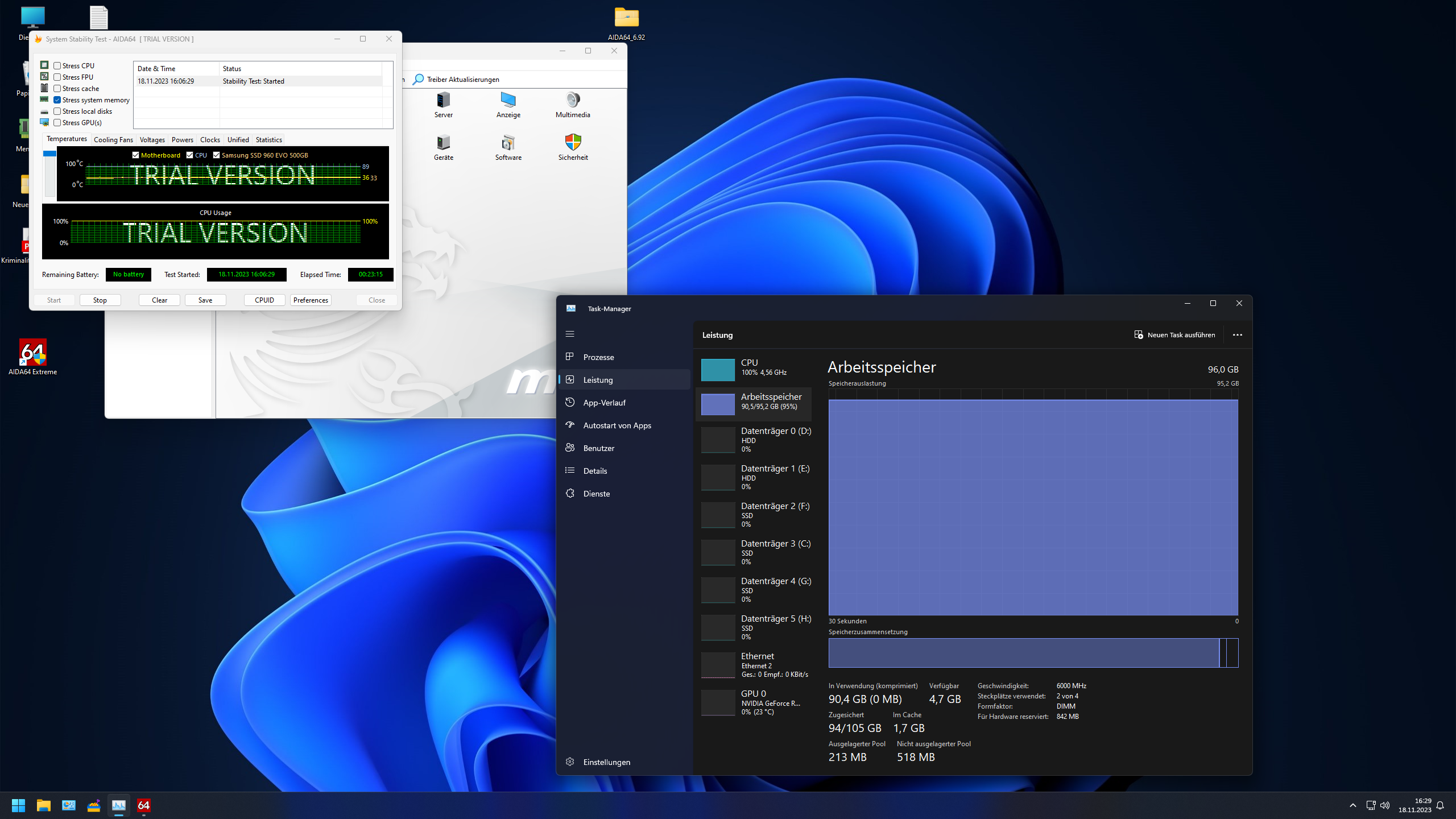Open the CPUID panel
The image size is (1456, 819).
[x=264, y=300]
